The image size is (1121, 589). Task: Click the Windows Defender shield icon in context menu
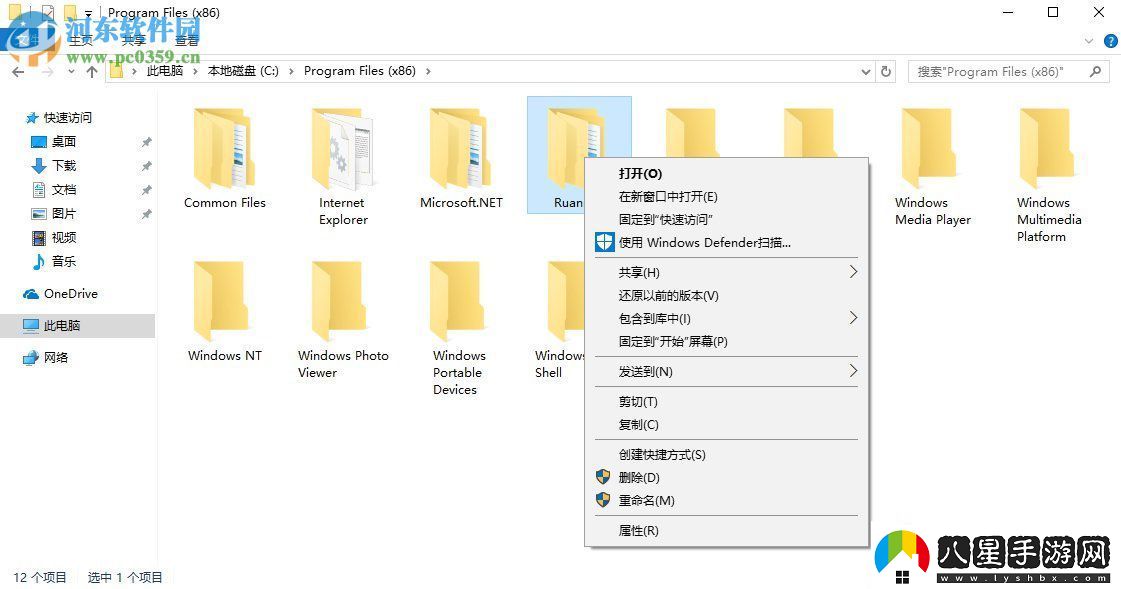click(604, 242)
